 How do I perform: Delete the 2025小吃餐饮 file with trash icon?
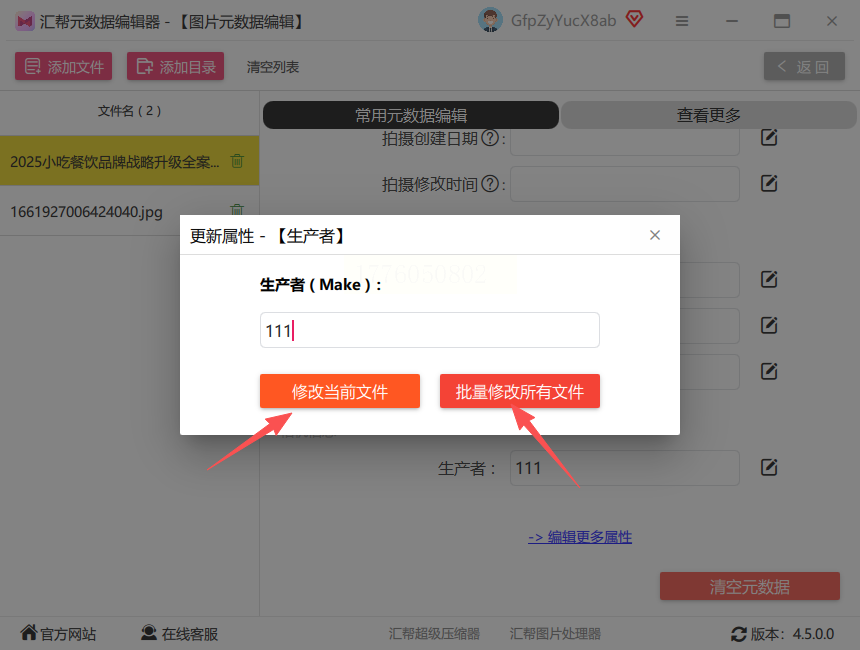(x=237, y=161)
